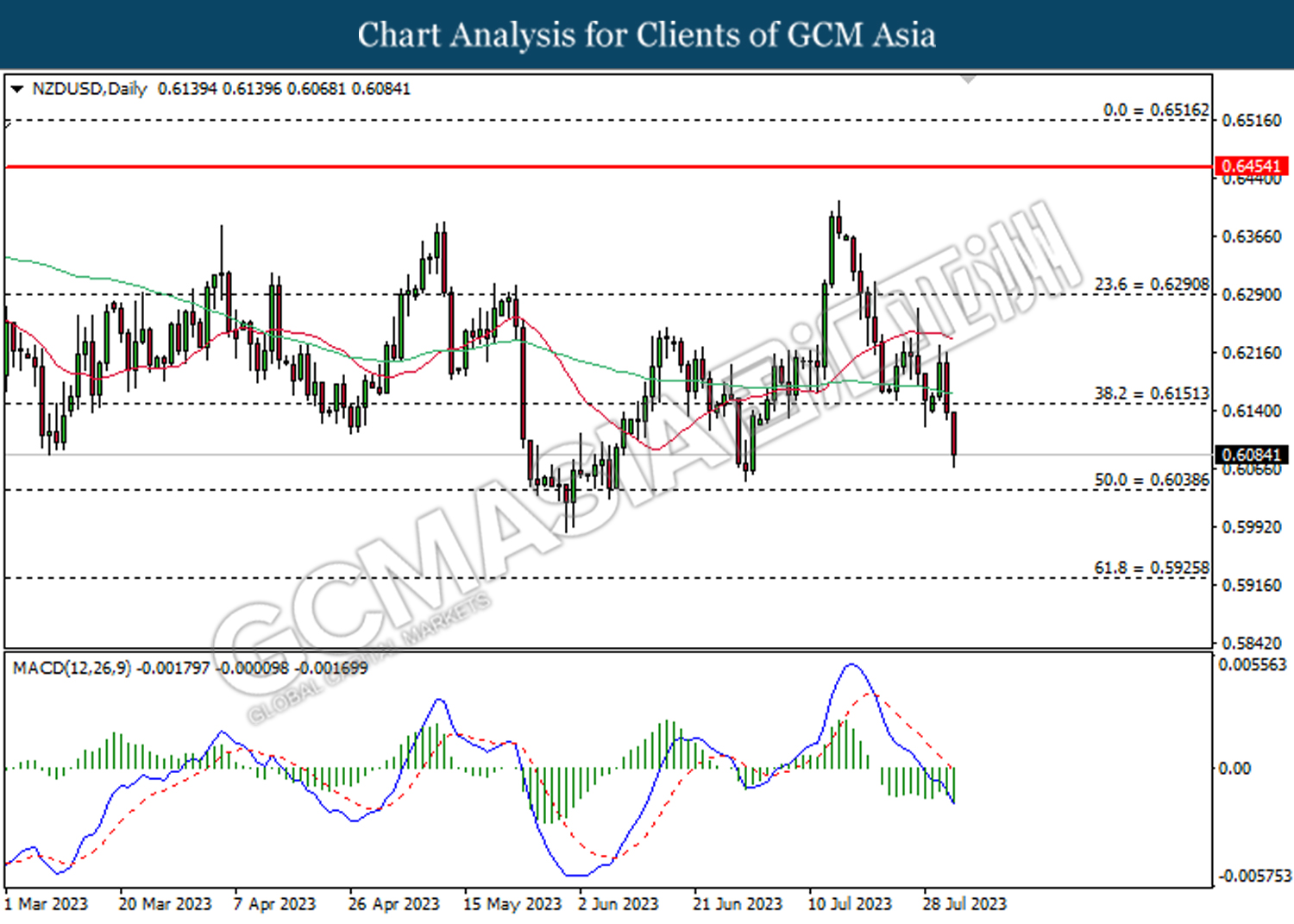Viewport: 1294px width, 924px height.
Task: Click the 28 Jul 2023 date label
Action: pyautogui.click(x=964, y=903)
